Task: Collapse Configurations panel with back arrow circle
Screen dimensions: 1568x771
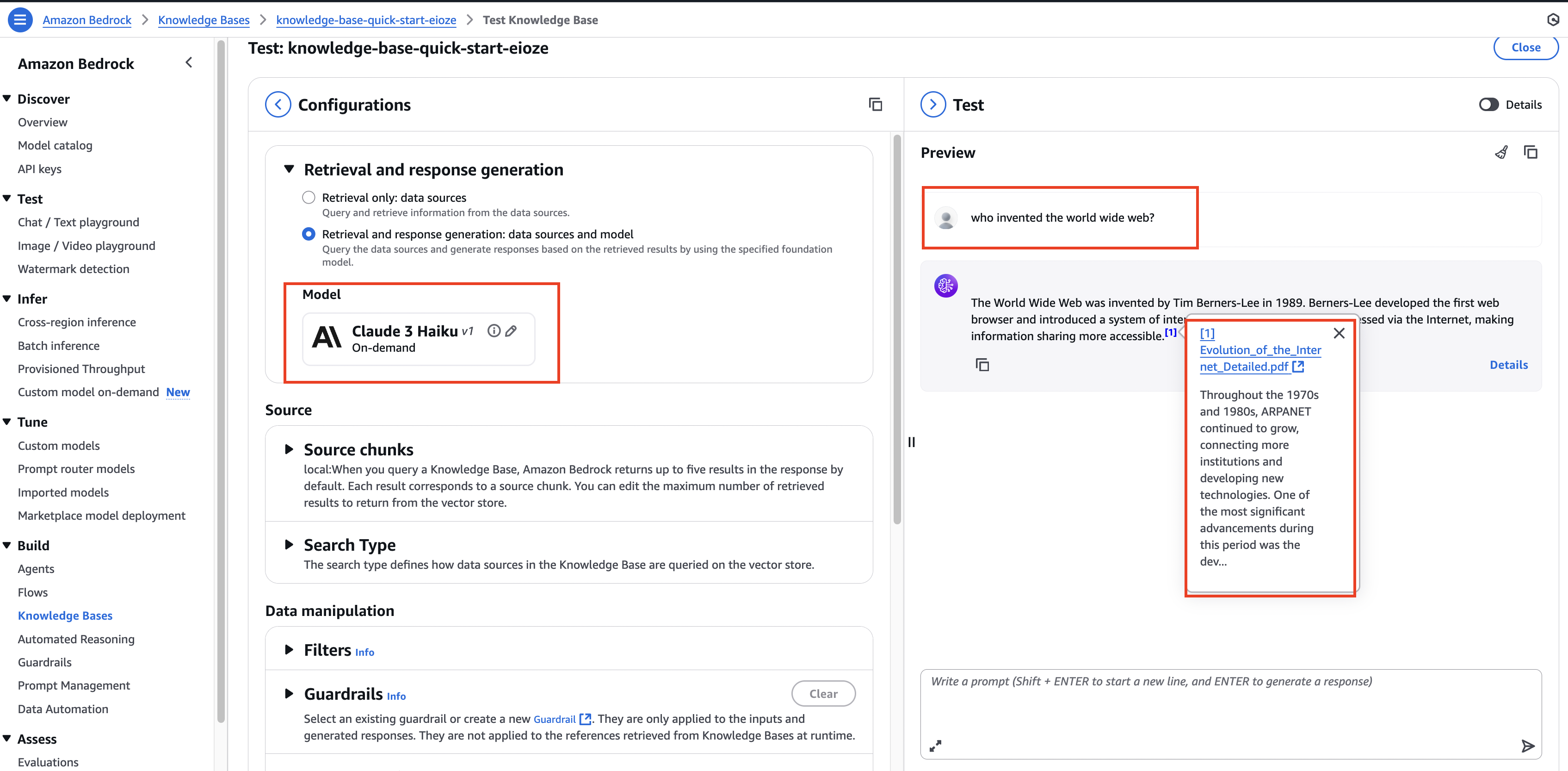Action: [278, 105]
